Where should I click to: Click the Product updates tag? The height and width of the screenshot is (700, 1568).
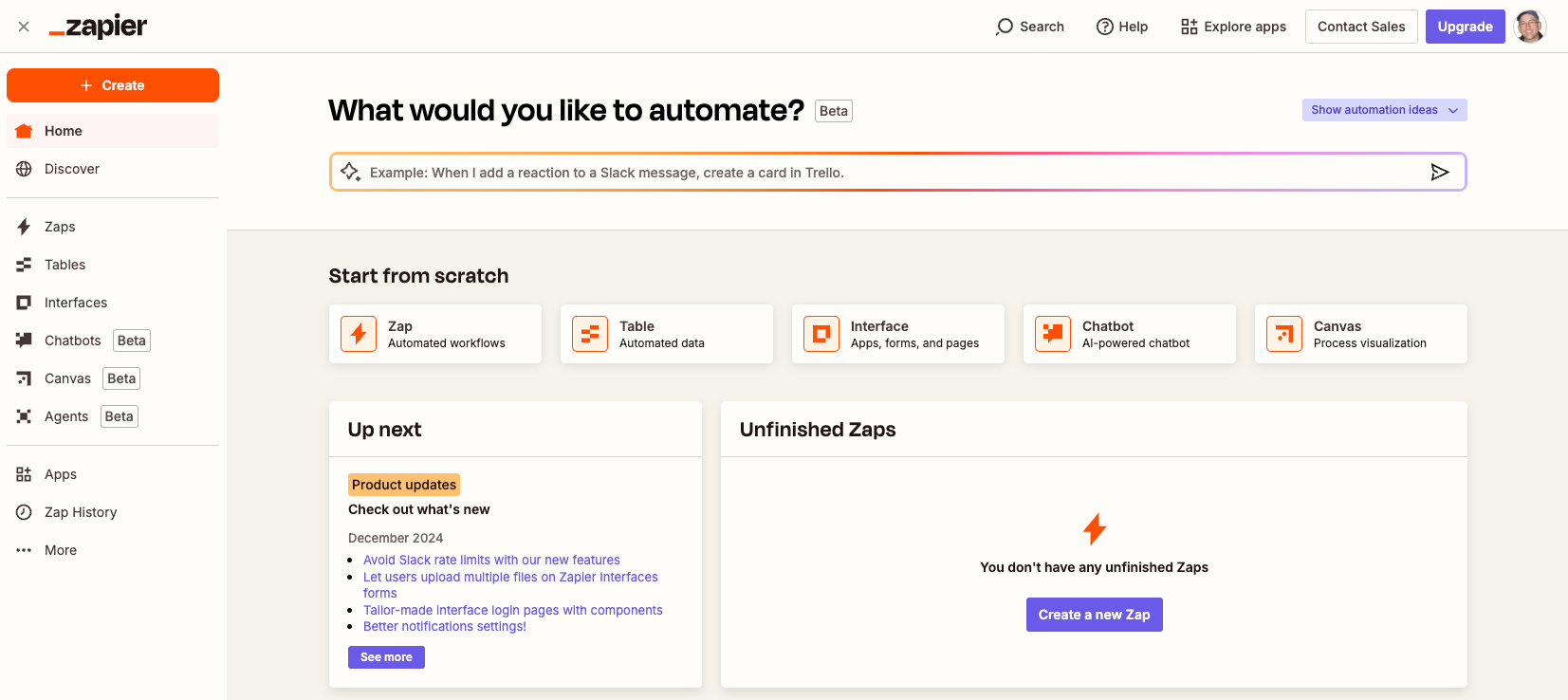404,485
